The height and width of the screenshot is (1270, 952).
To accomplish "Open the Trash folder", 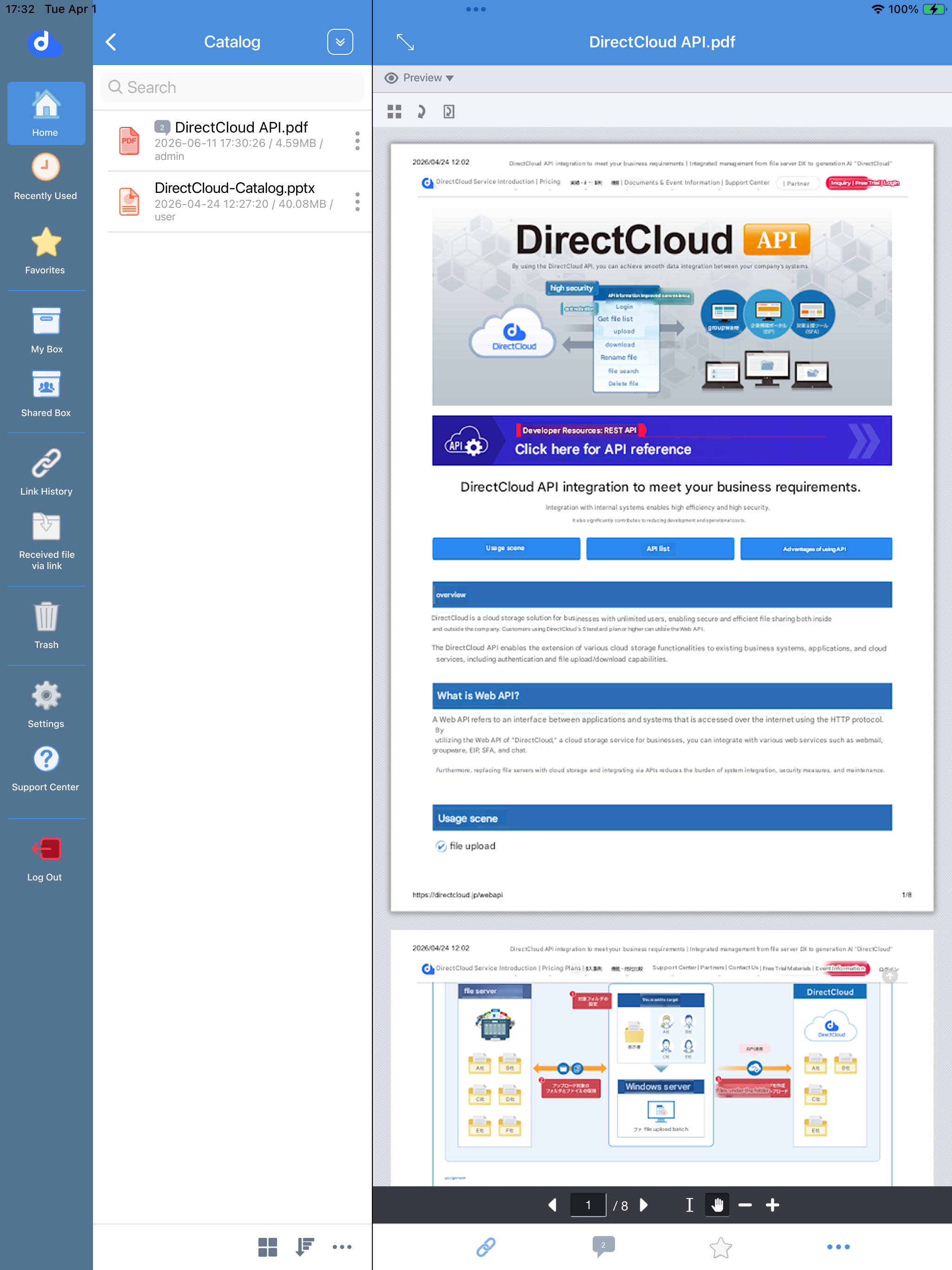I will click(46, 625).
